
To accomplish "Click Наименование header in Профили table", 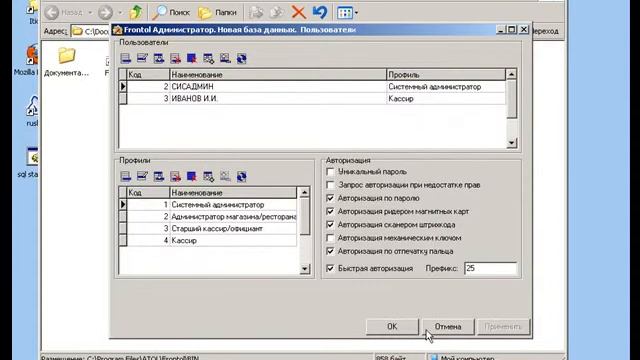I will pos(233,193).
